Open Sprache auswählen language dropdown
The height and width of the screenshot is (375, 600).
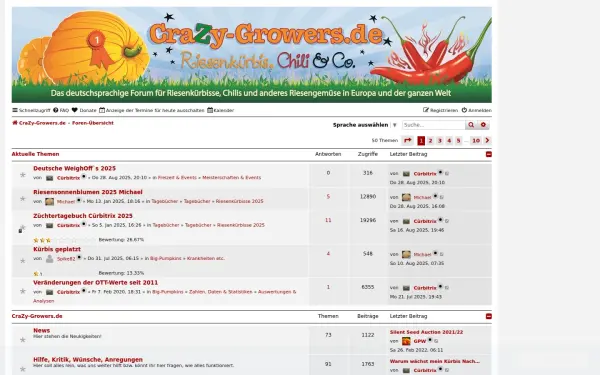[365, 125]
